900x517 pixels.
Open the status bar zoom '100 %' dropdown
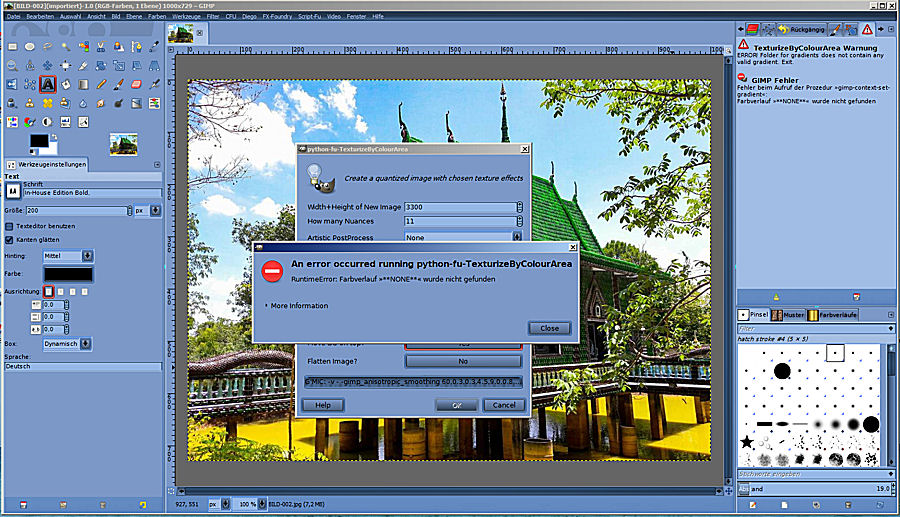(252, 504)
